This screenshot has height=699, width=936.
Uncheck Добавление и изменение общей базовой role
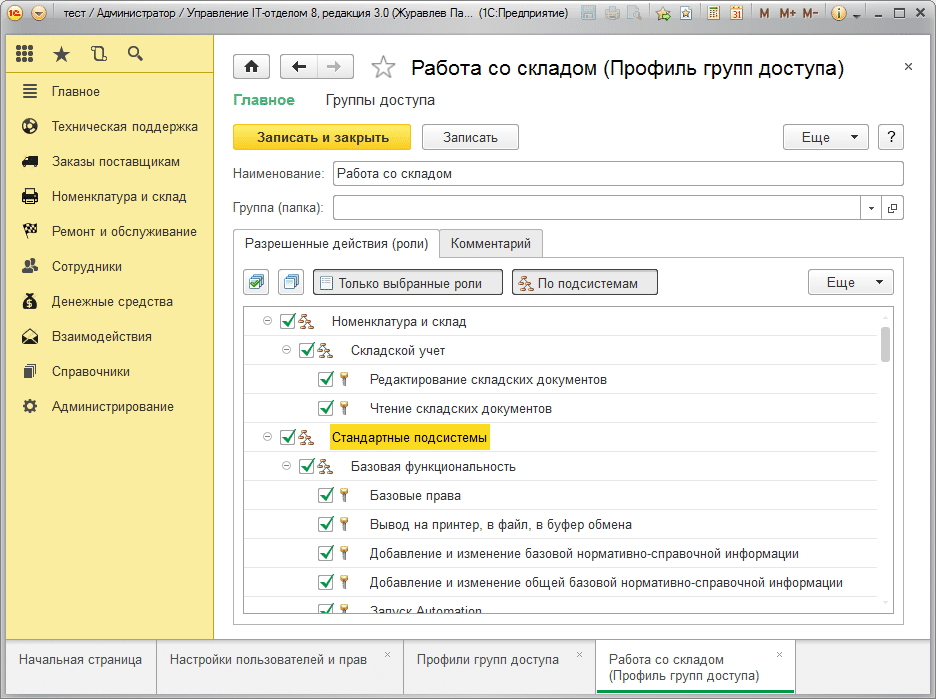pos(326,582)
